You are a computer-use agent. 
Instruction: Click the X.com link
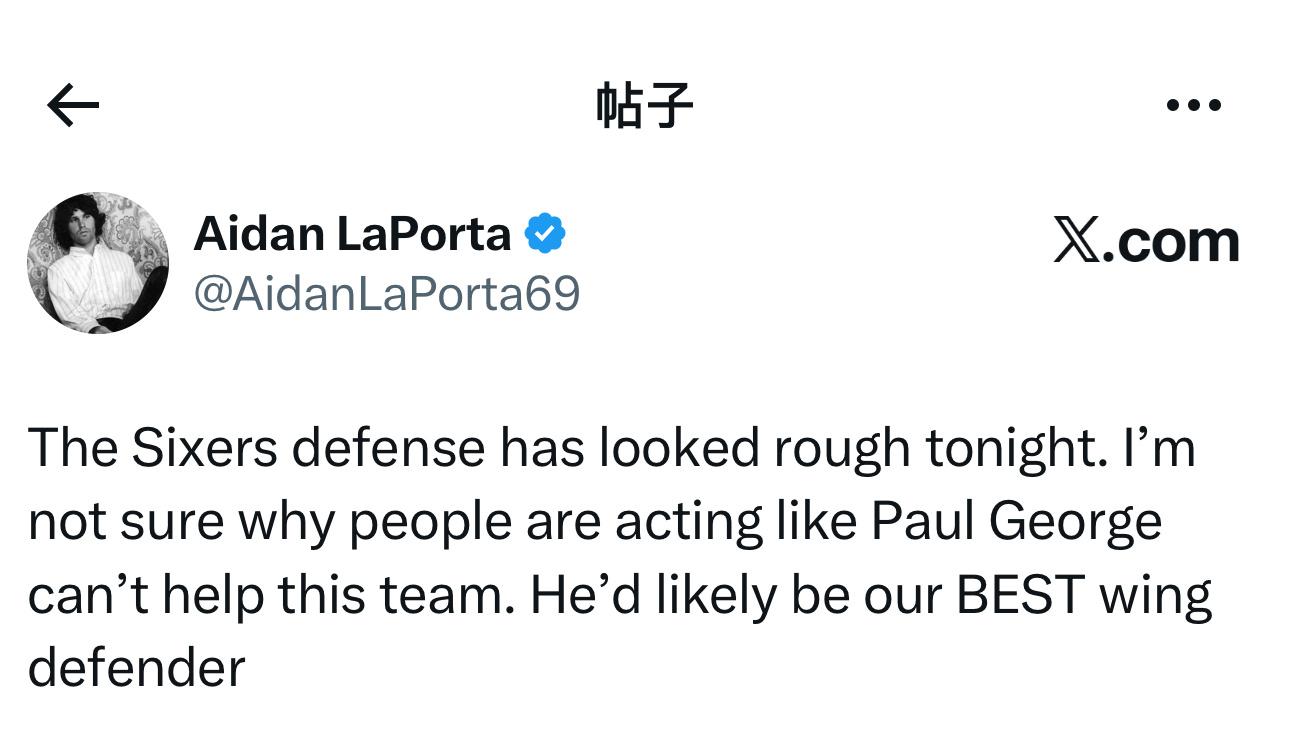pyautogui.click(x=1146, y=238)
